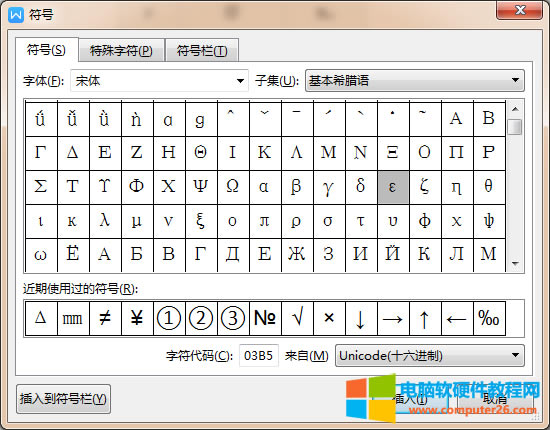Image resolution: width=550 pixels, height=430 pixels.
Task: Choose the capital Psi Ψ character
Action: [x=201, y=187]
